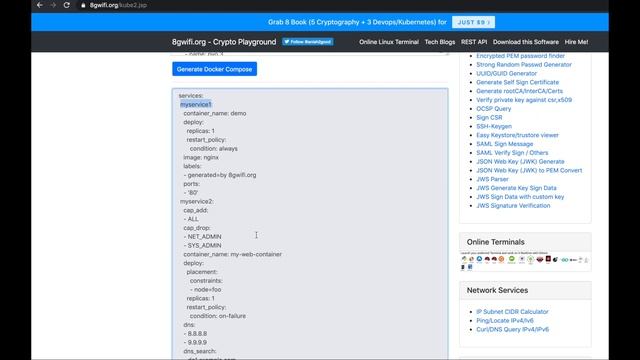Open 8gwifi.org - Crypto Playground home link
Screen dimensions: 640x360
224,42
